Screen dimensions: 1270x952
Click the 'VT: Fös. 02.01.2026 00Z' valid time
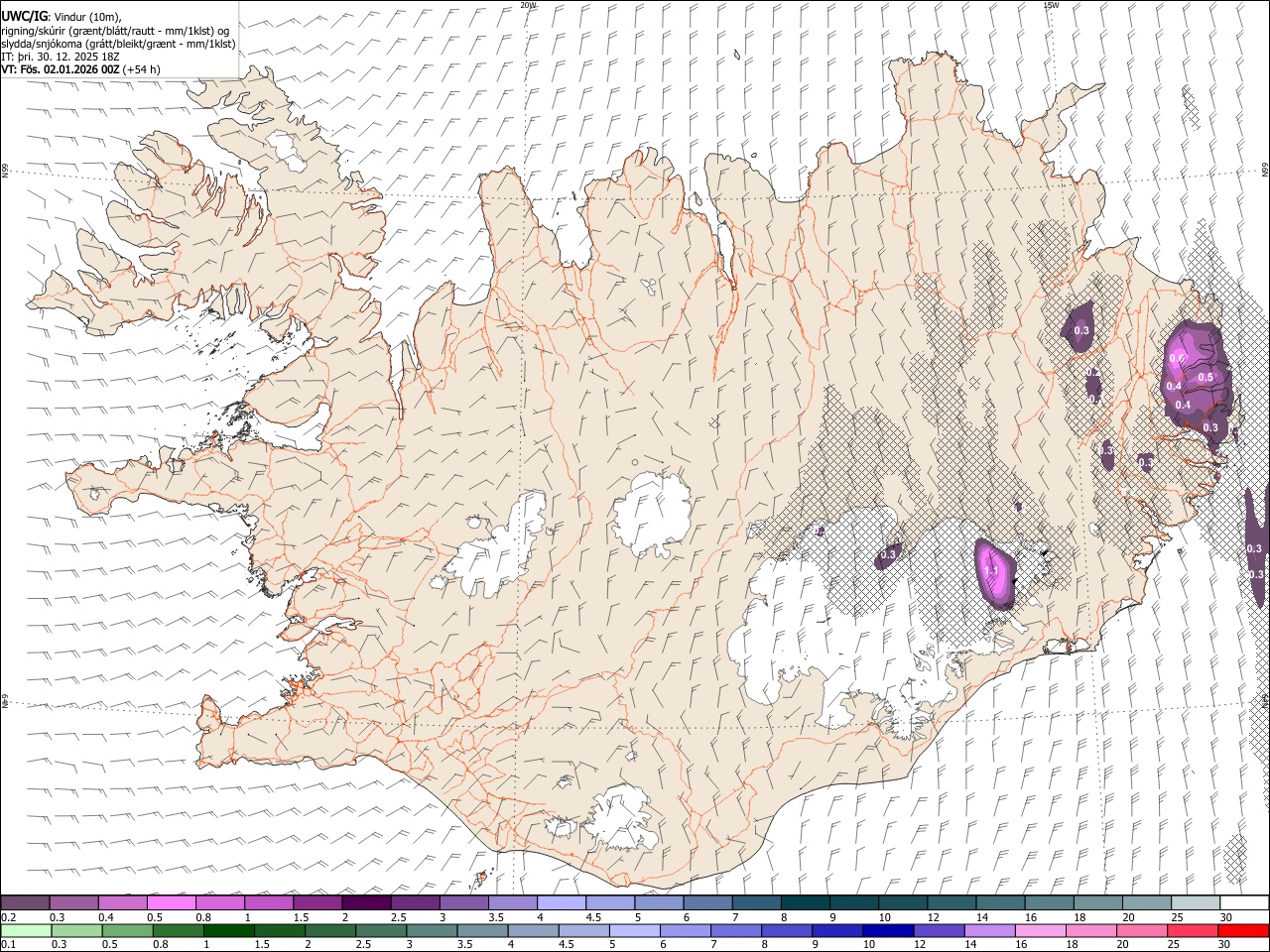[x=61, y=69]
